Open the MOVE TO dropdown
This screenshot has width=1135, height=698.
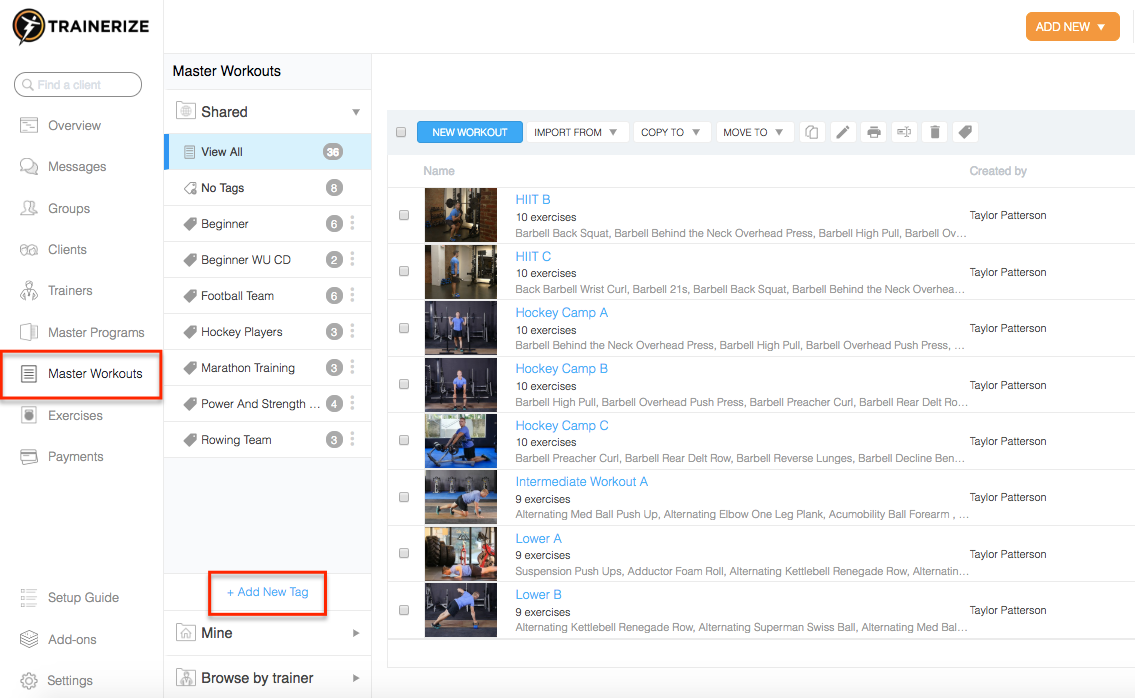coord(754,132)
